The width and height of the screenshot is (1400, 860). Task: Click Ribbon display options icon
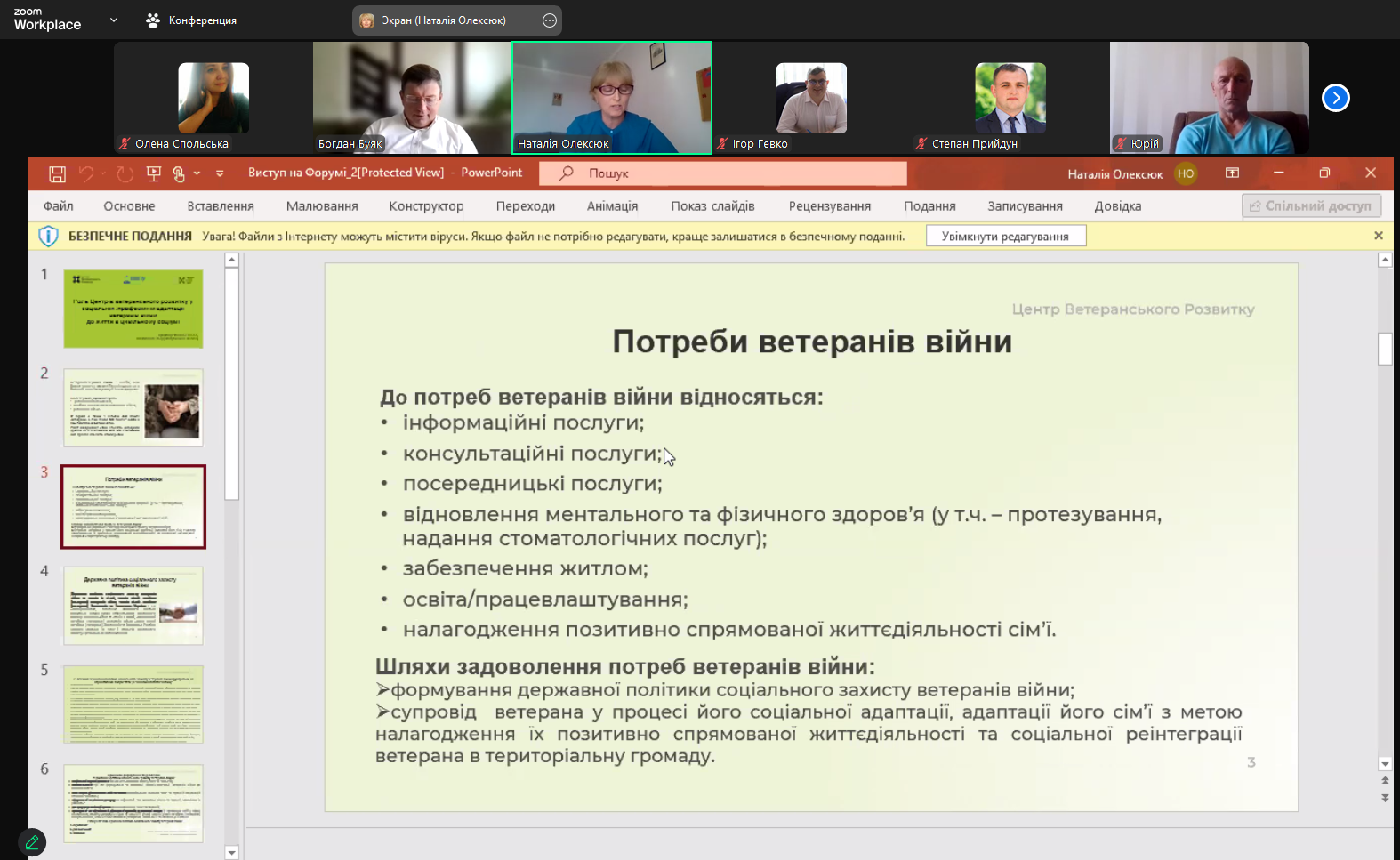[1232, 173]
